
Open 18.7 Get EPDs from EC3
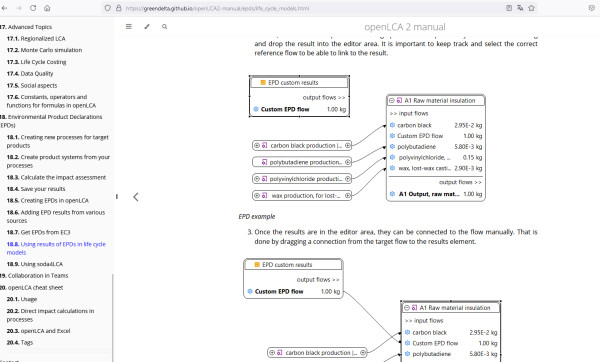38,232
